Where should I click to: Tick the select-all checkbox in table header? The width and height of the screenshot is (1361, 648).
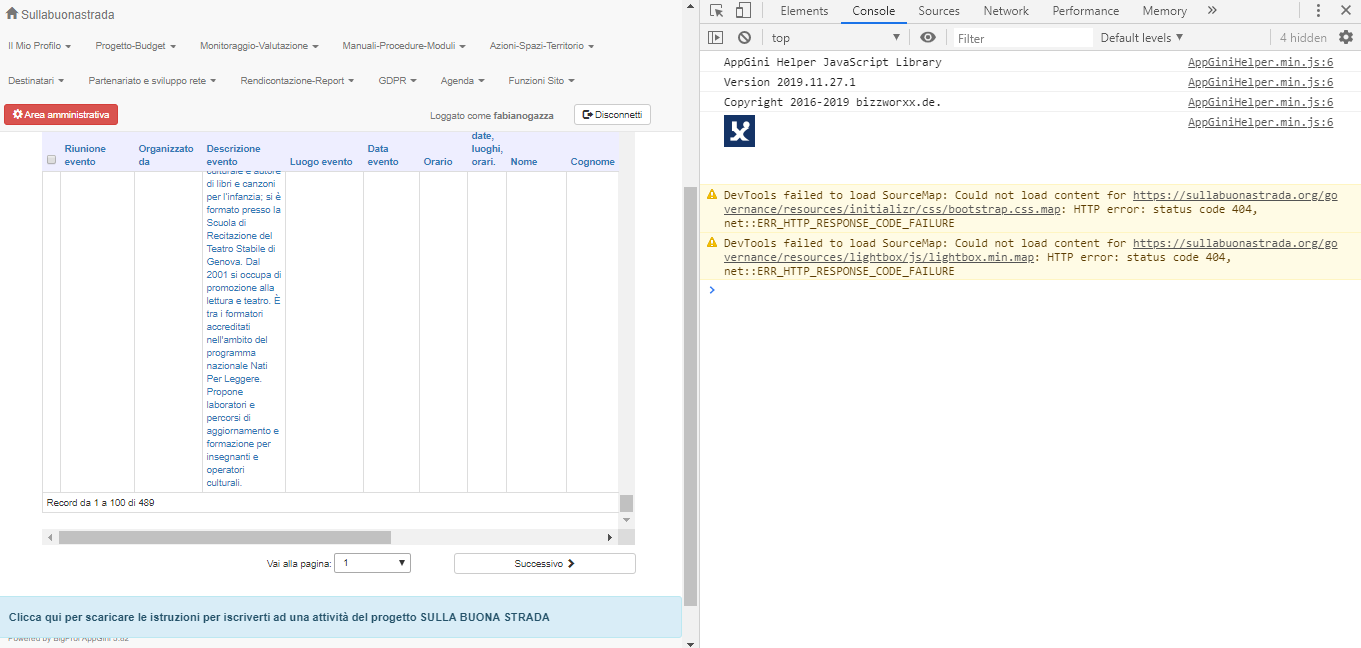click(x=51, y=160)
